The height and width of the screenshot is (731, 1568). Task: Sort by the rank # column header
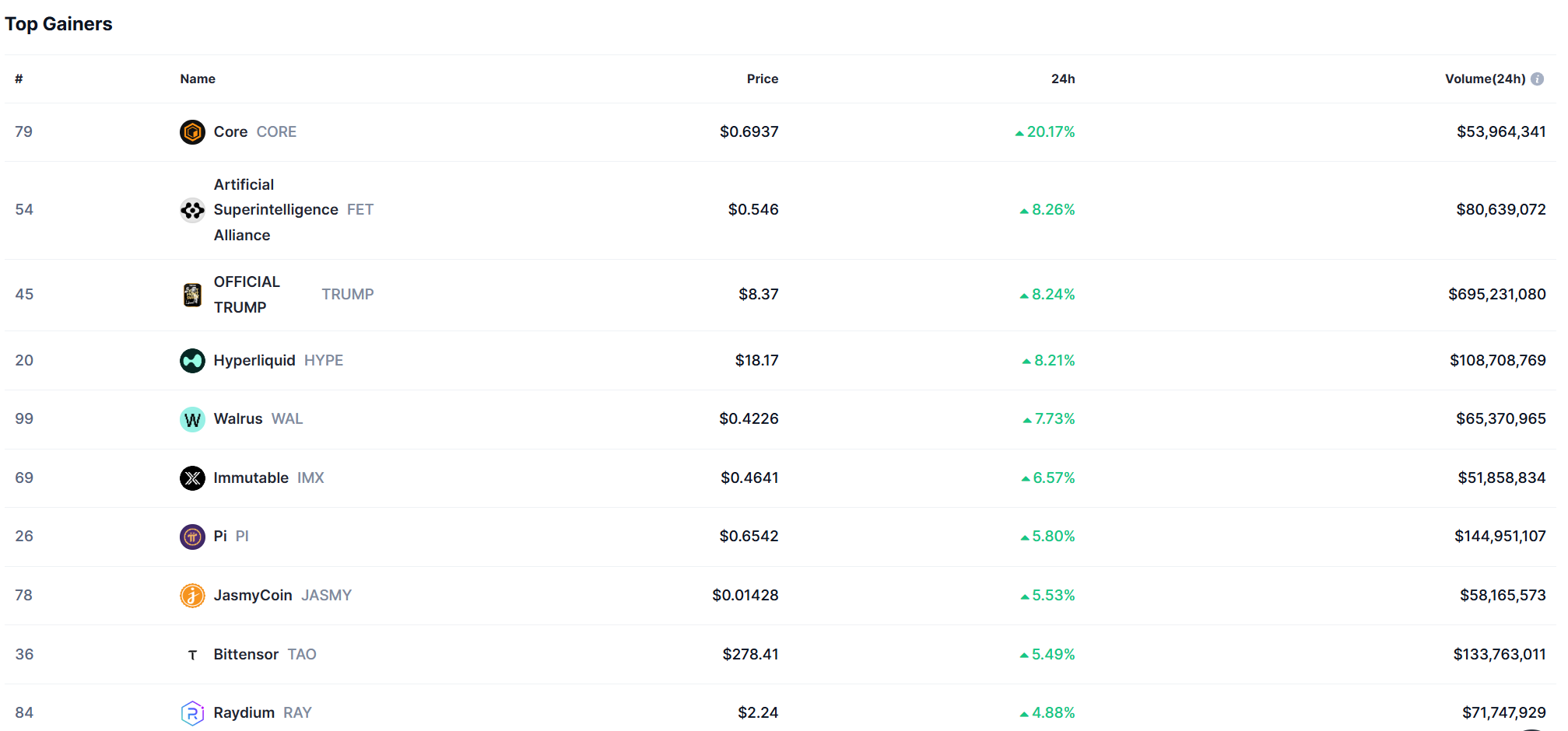pyautogui.click(x=19, y=79)
